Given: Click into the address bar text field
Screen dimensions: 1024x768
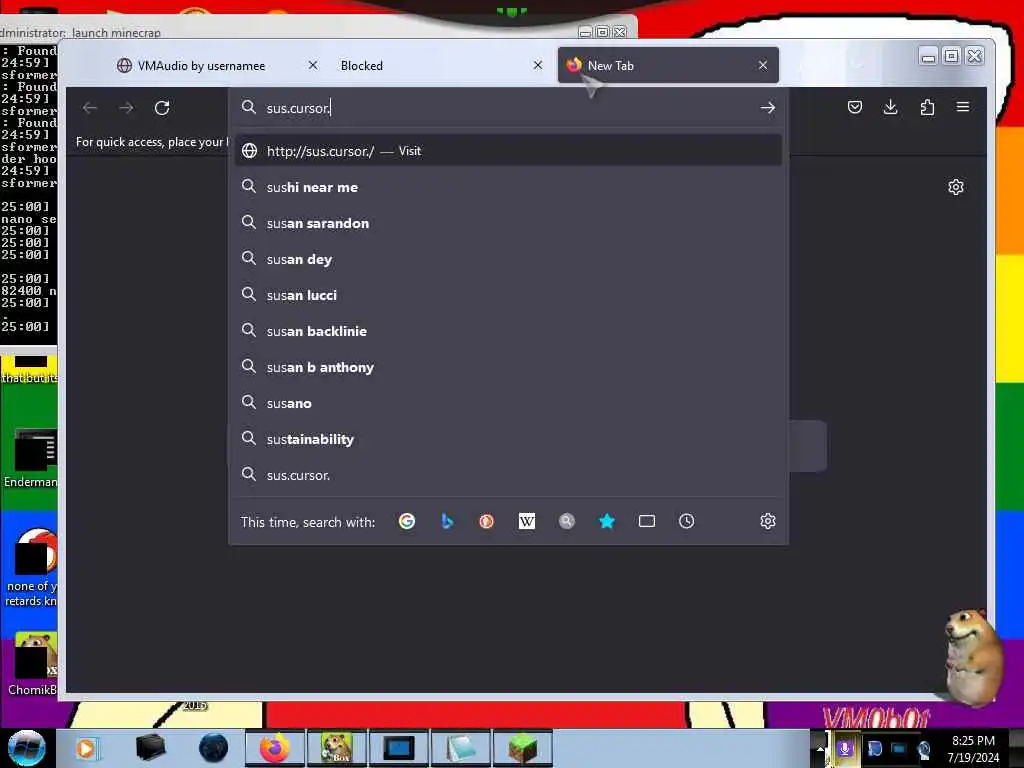Looking at the screenshot, I should pyautogui.click(x=509, y=108).
